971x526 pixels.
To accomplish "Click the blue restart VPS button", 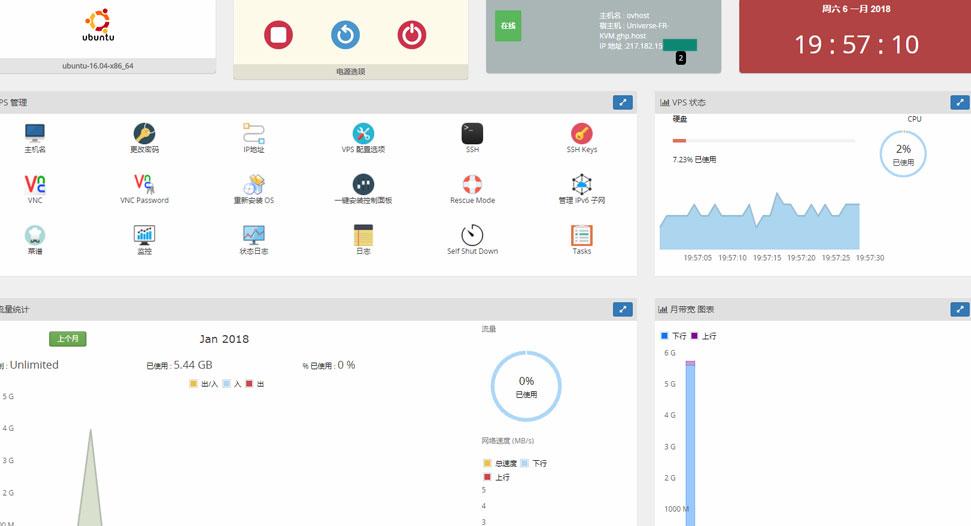I will tap(345, 35).
